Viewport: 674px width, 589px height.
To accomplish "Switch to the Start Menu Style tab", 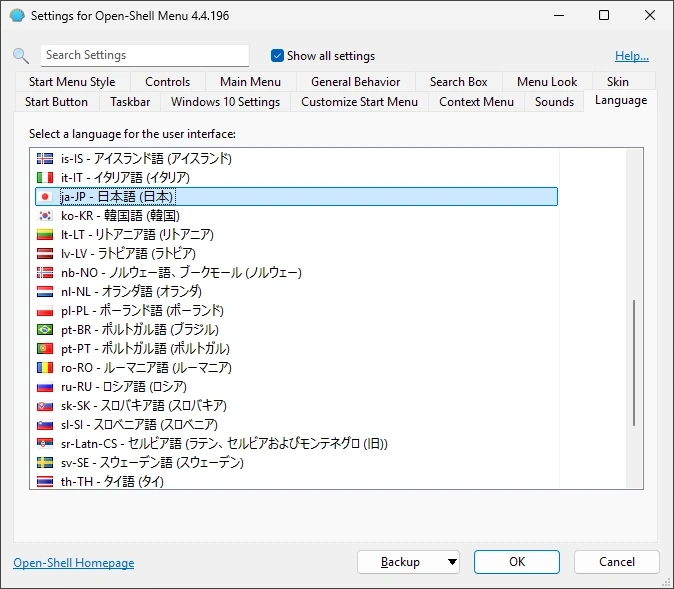I will [x=72, y=82].
